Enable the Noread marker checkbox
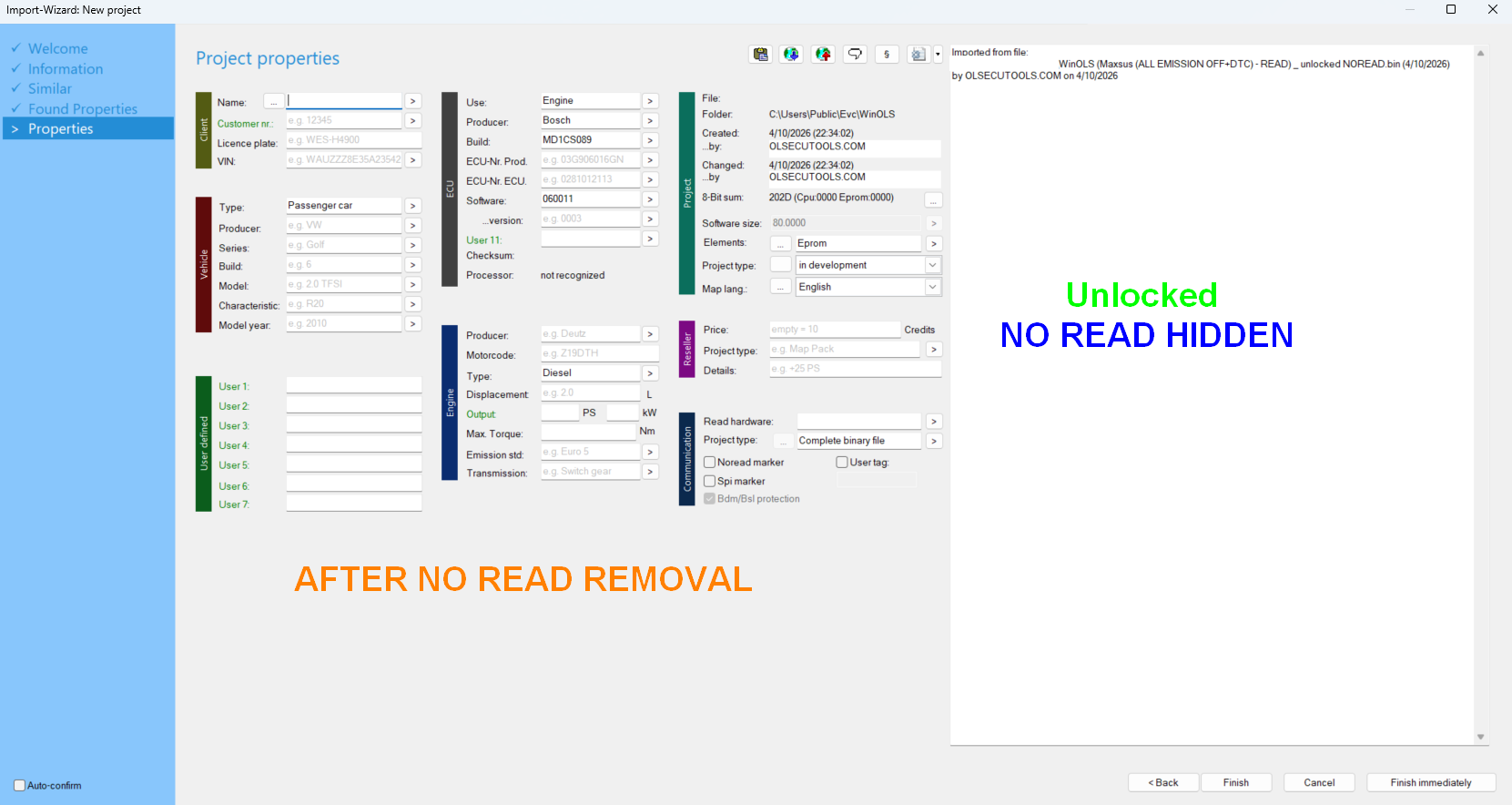Image resolution: width=1512 pixels, height=805 pixels. coord(710,463)
